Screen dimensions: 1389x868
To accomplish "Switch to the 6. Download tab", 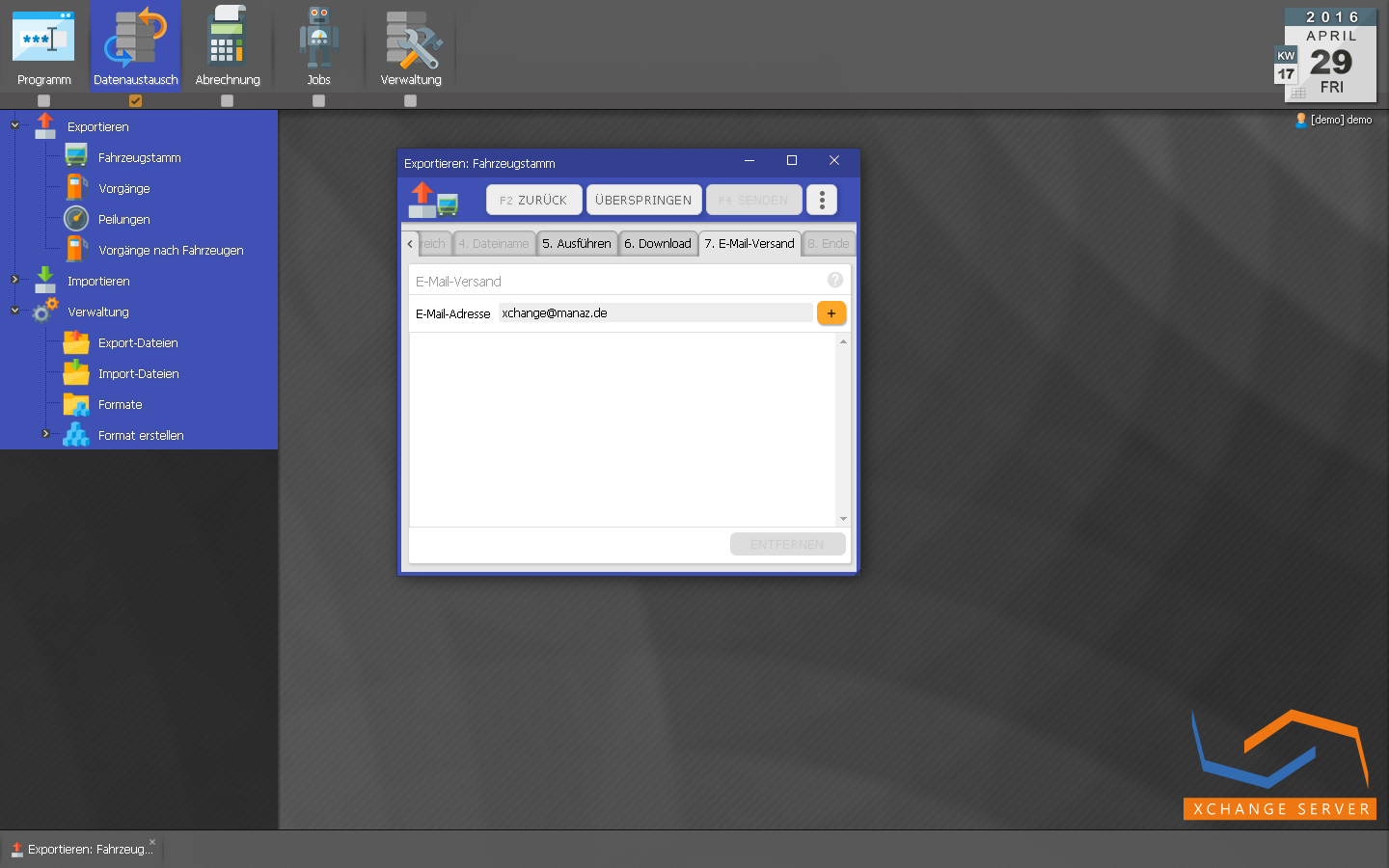I will (x=657, y=244).
